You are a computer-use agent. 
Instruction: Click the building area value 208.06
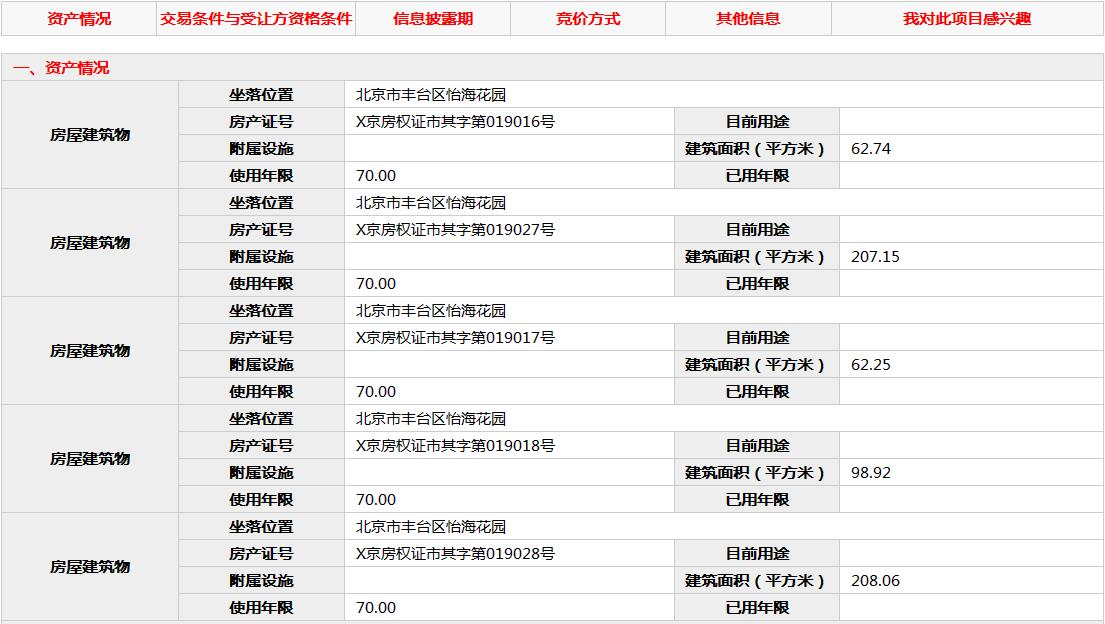(x=875, y=581)
